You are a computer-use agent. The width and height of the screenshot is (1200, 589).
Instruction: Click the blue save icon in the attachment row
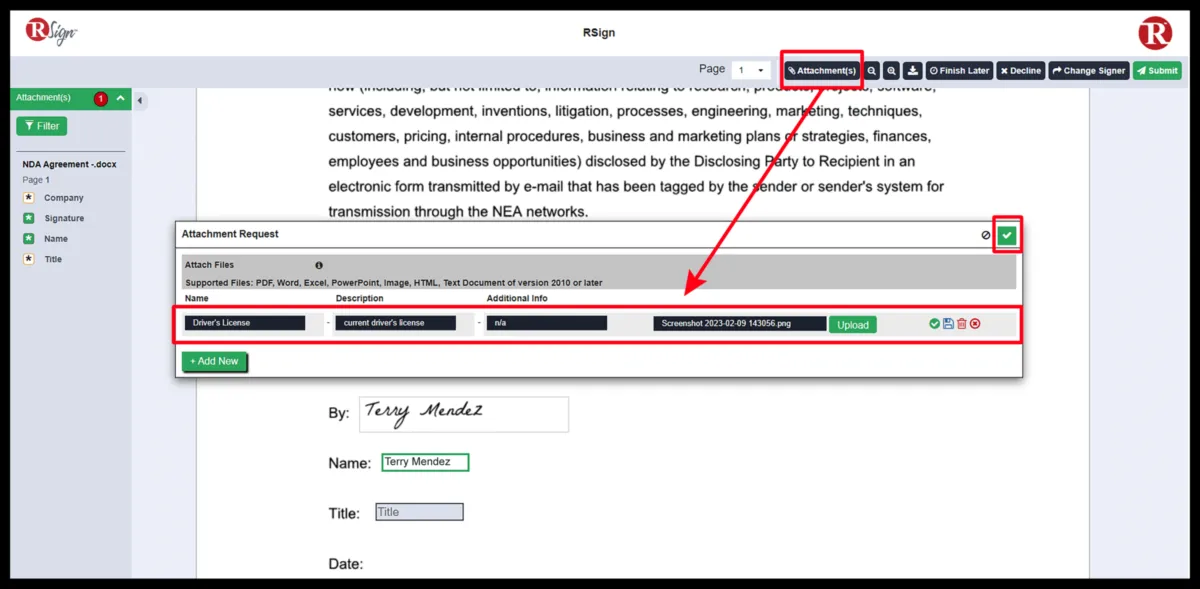[x=948, y=323]
